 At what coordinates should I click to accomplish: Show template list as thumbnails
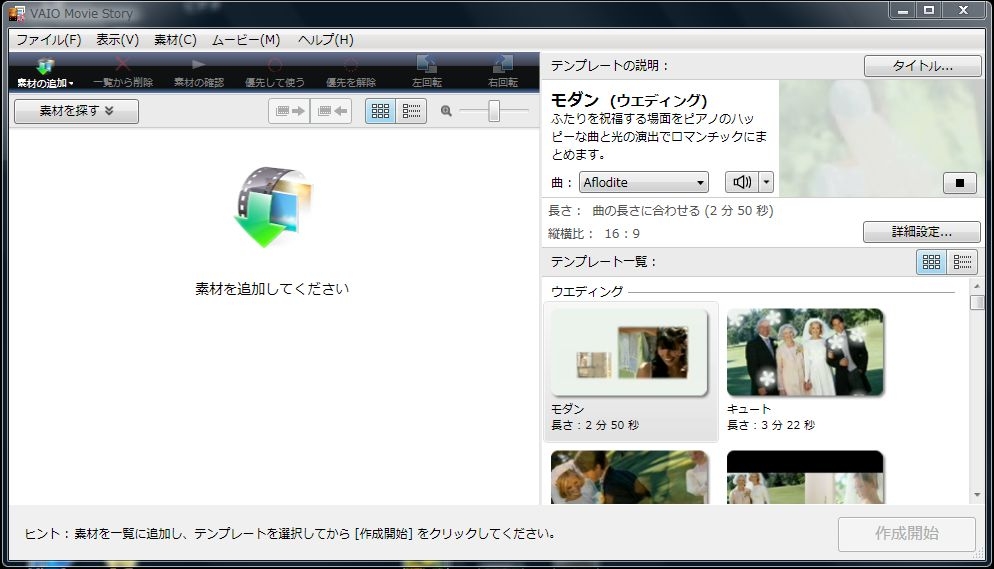931,262
